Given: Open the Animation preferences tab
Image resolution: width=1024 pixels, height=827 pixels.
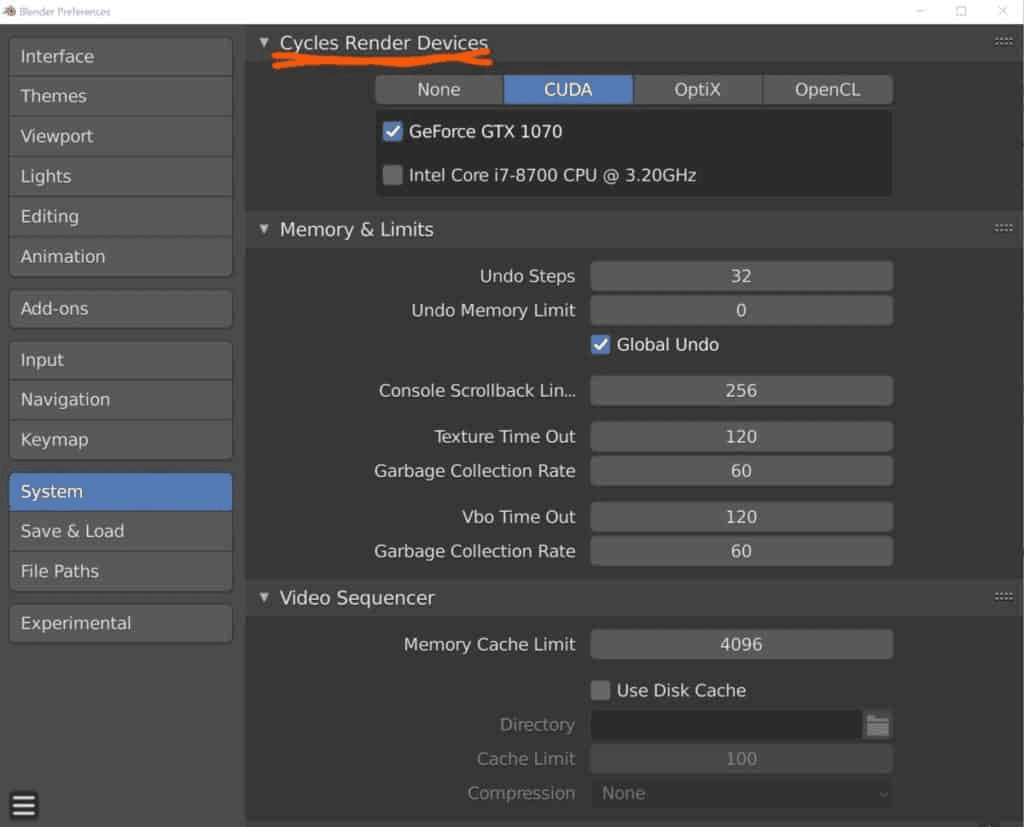Looking at the screenshot, I should [121, 256].
